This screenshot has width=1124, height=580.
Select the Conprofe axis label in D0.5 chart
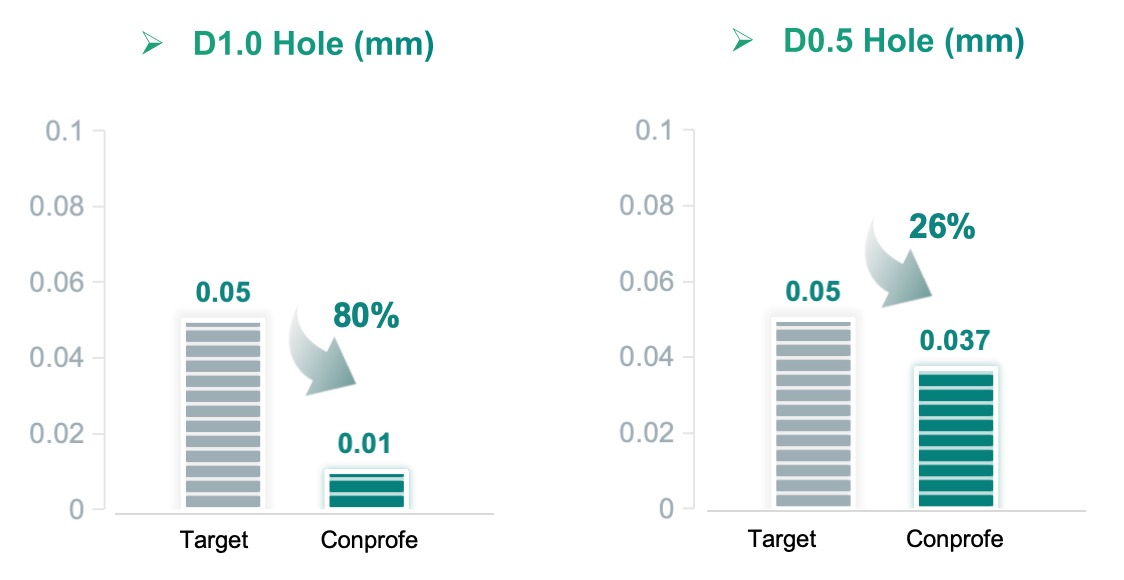coord(954,539)
